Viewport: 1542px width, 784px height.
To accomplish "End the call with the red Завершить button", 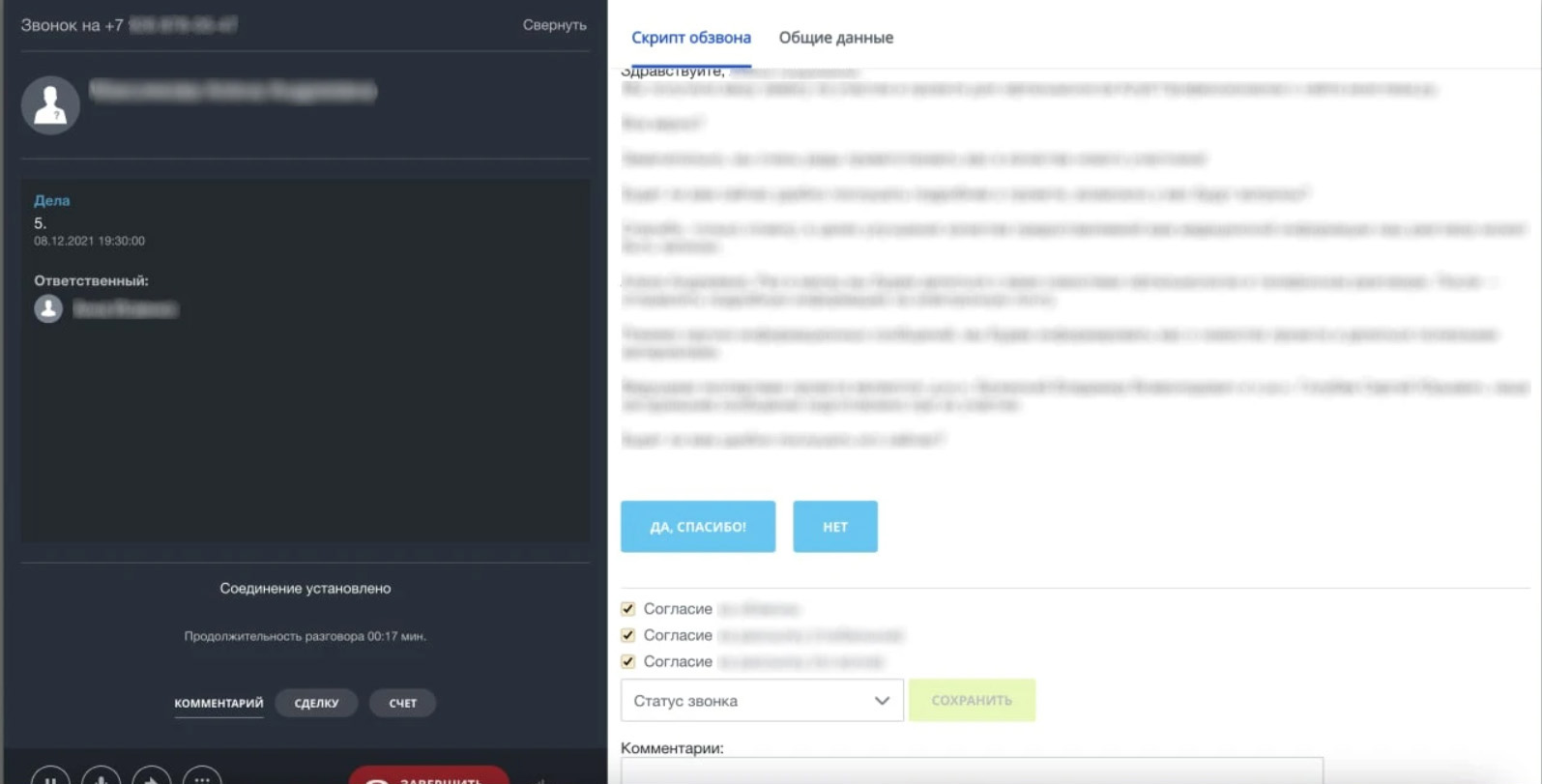I will click(x=428, y=775).
